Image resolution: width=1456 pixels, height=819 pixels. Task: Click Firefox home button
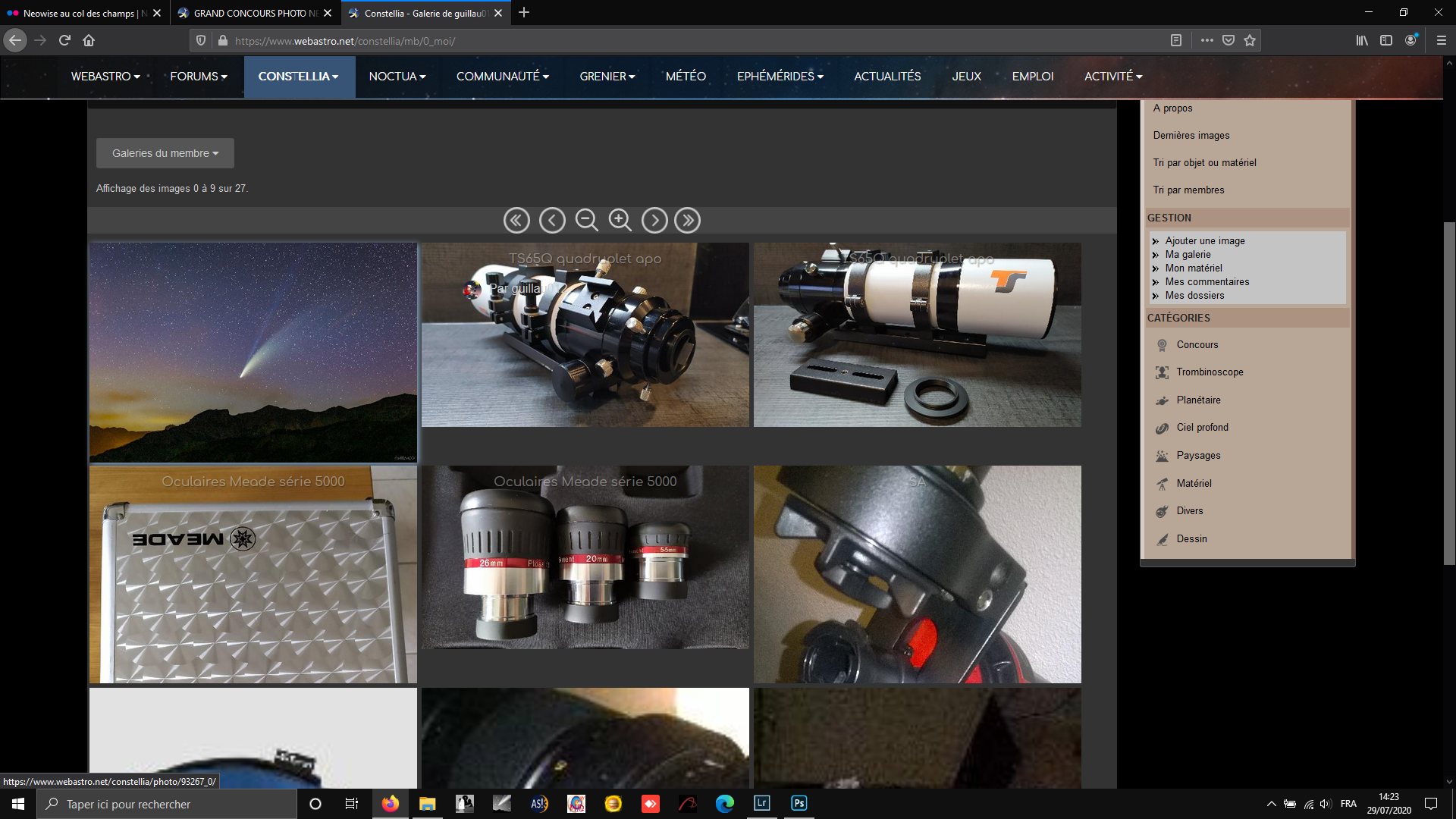(x=89, y=40)
